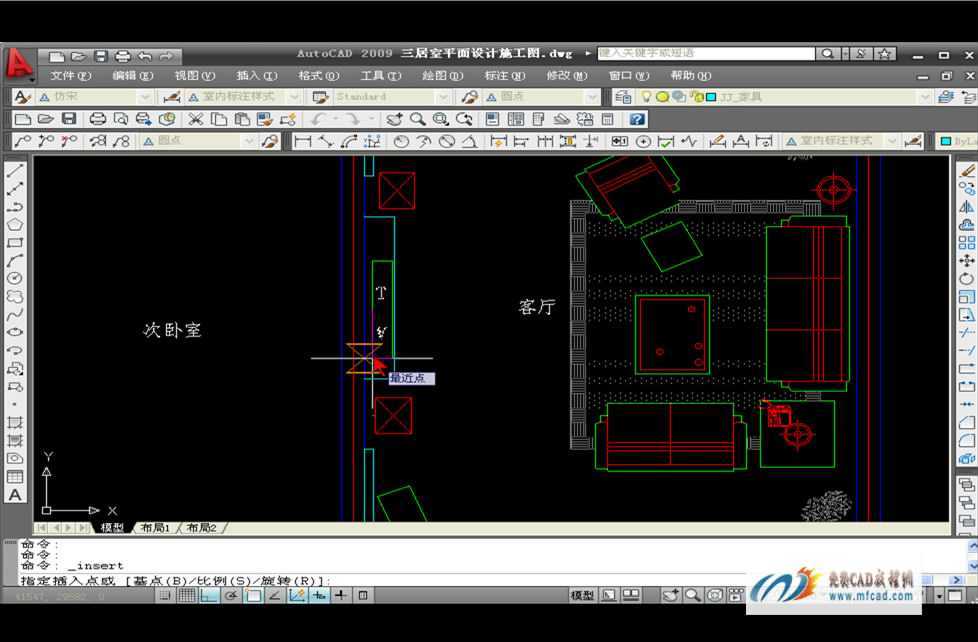Open the 插入(I) menu

tap(256, 76)
